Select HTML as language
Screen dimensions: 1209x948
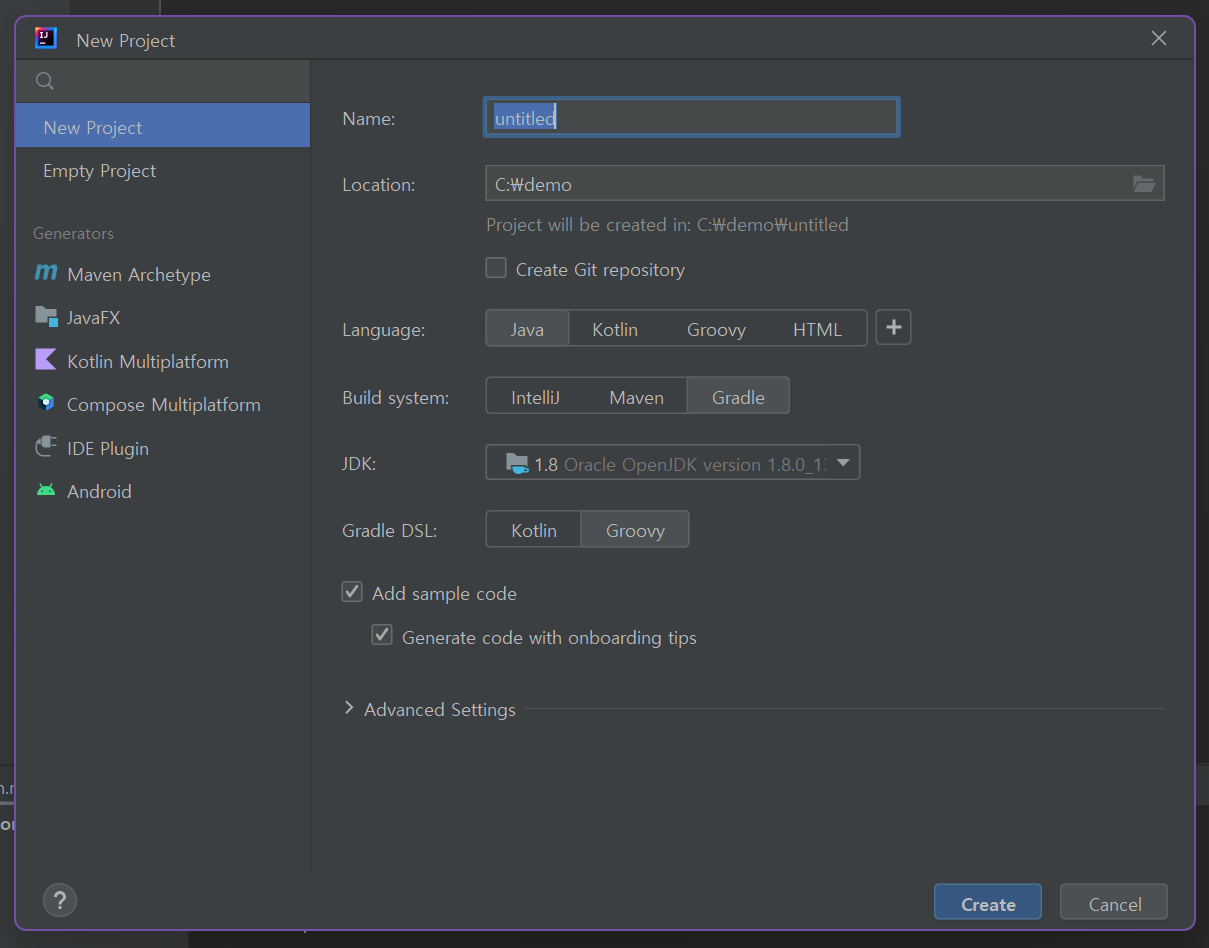tap(817, 329)
